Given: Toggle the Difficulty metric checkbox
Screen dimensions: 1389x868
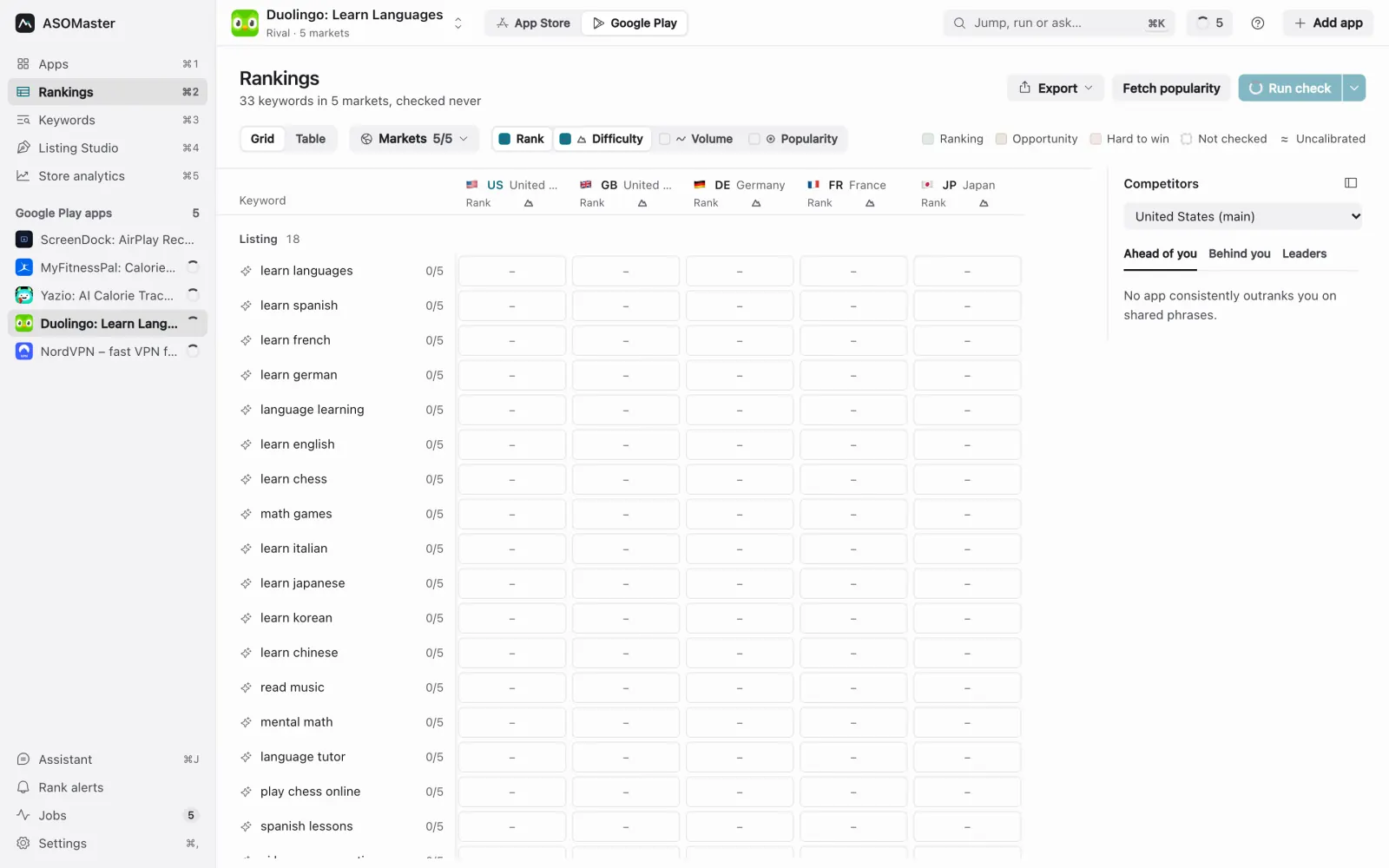Looking at the screenshot, I should tap(565, 139).
